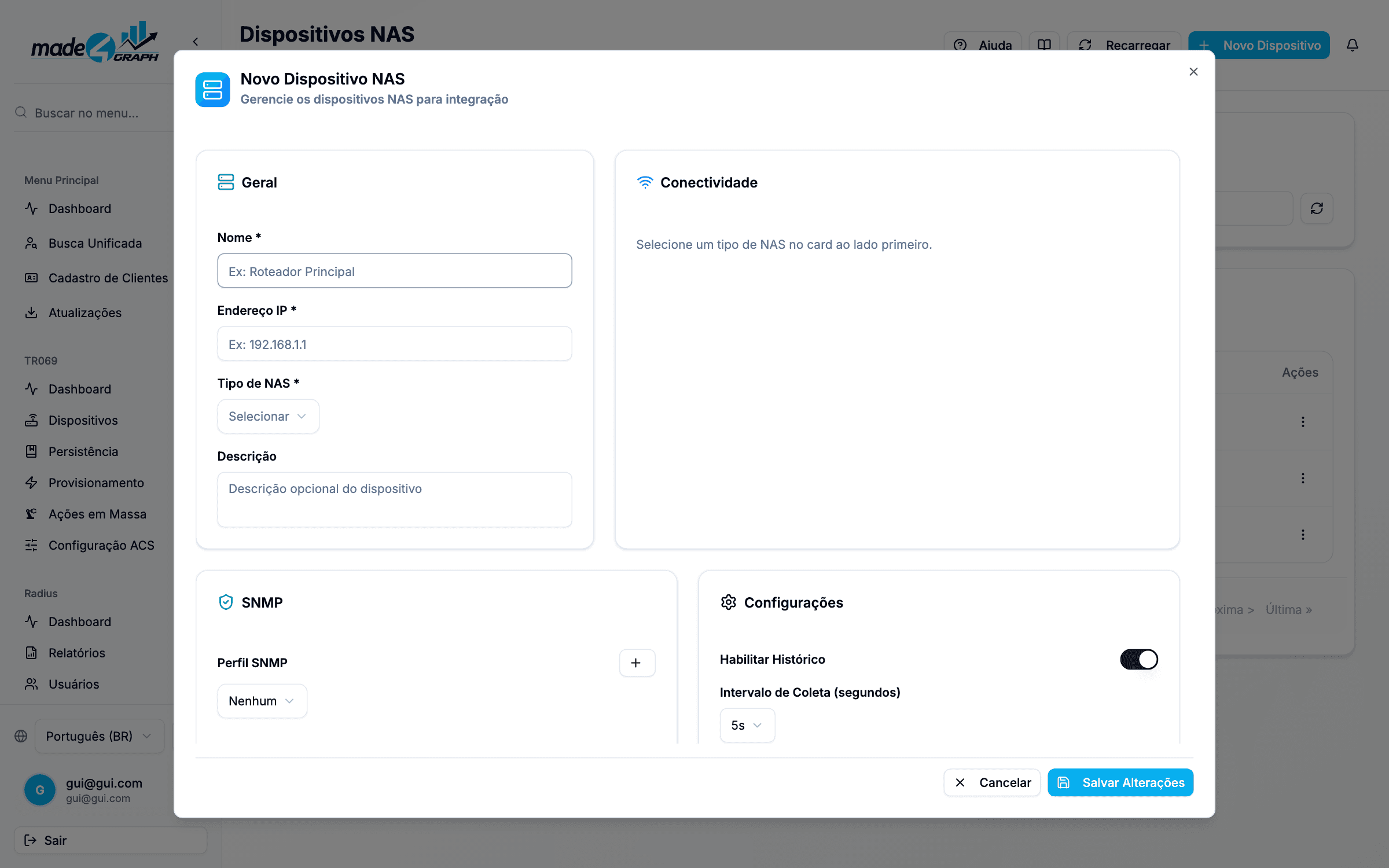Open the Tipo de NAS dropdown
Screen dimensions: 1389x868
[x=268, y=416]
